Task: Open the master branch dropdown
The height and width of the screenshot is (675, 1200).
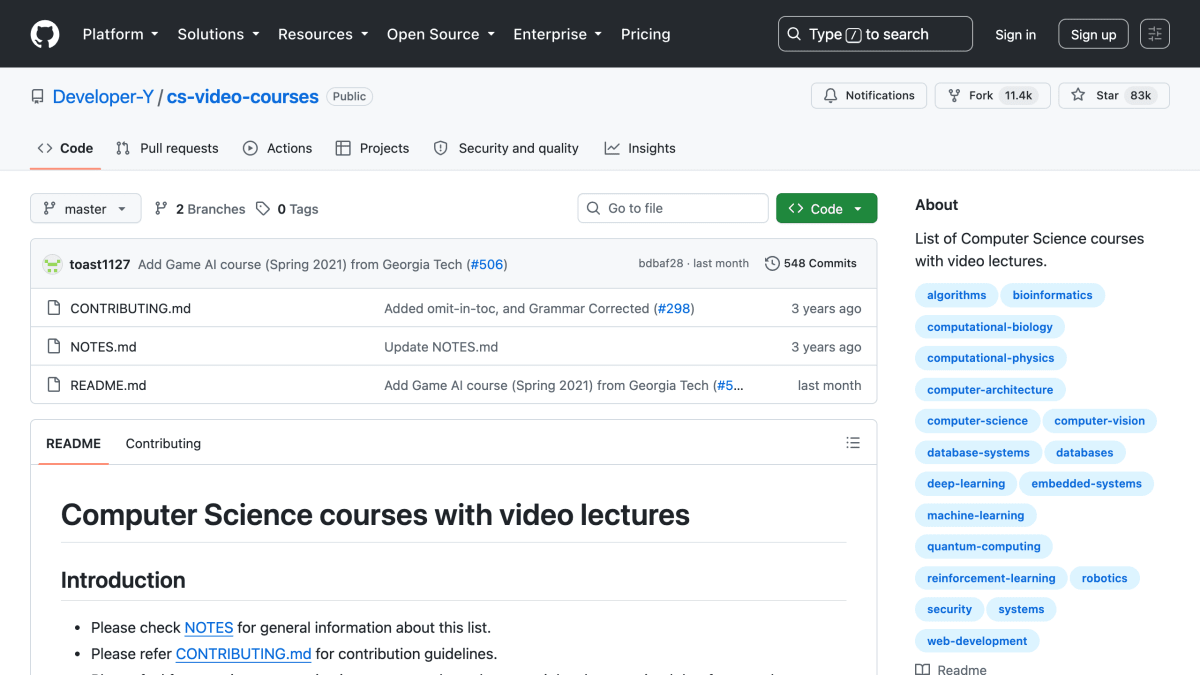Action: tap(86, 209)
